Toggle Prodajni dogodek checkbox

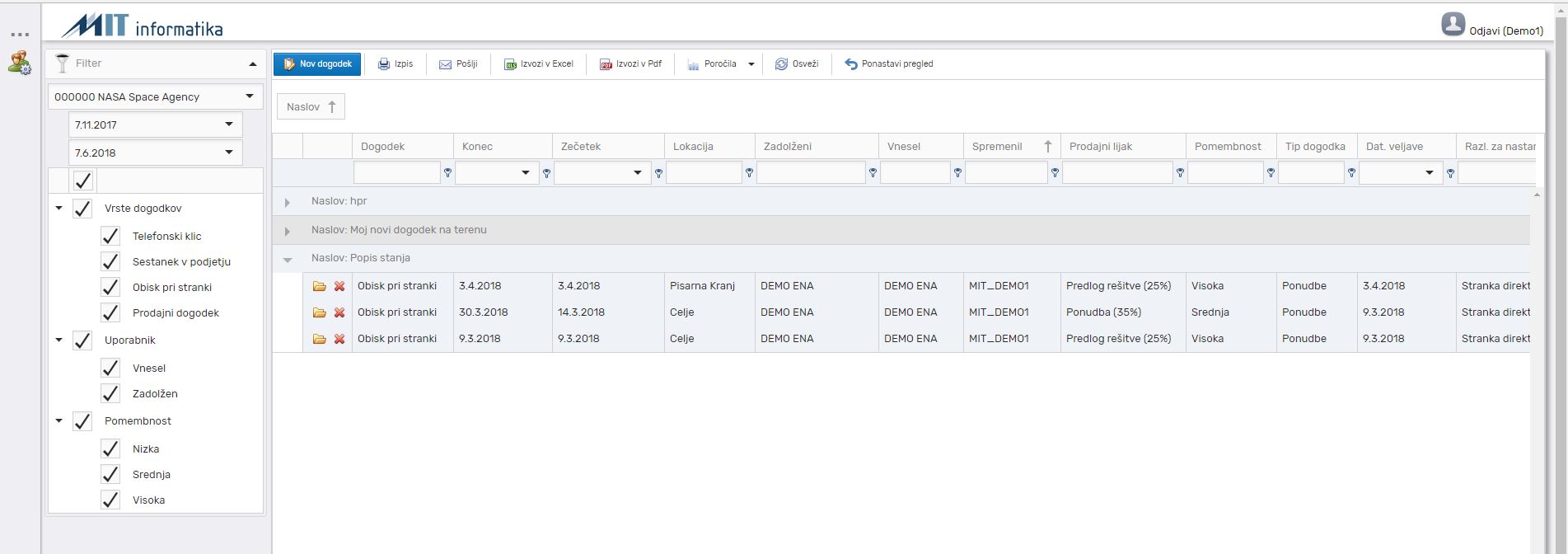click(110, 312)
